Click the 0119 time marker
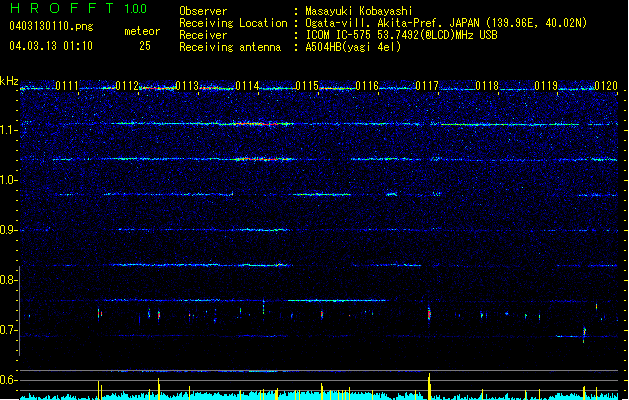The width and height of the screenshot is (629, 400). pyautogui.click(x=546, y=86)
